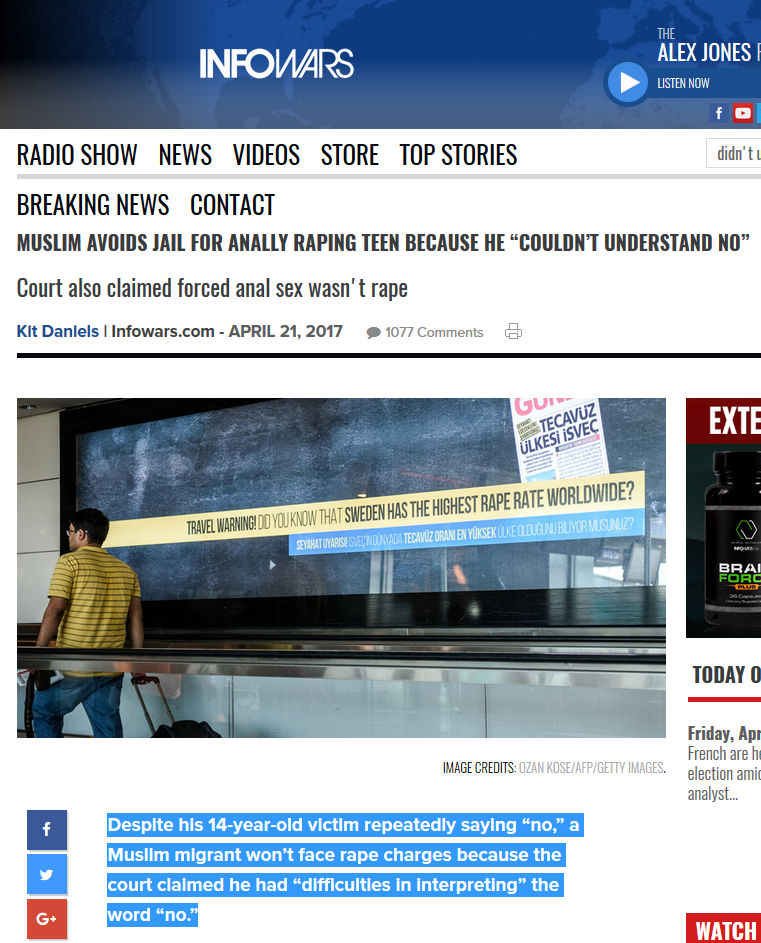Visit the Store page
This screenshot has height=943, width=761.
coord(350,155)
